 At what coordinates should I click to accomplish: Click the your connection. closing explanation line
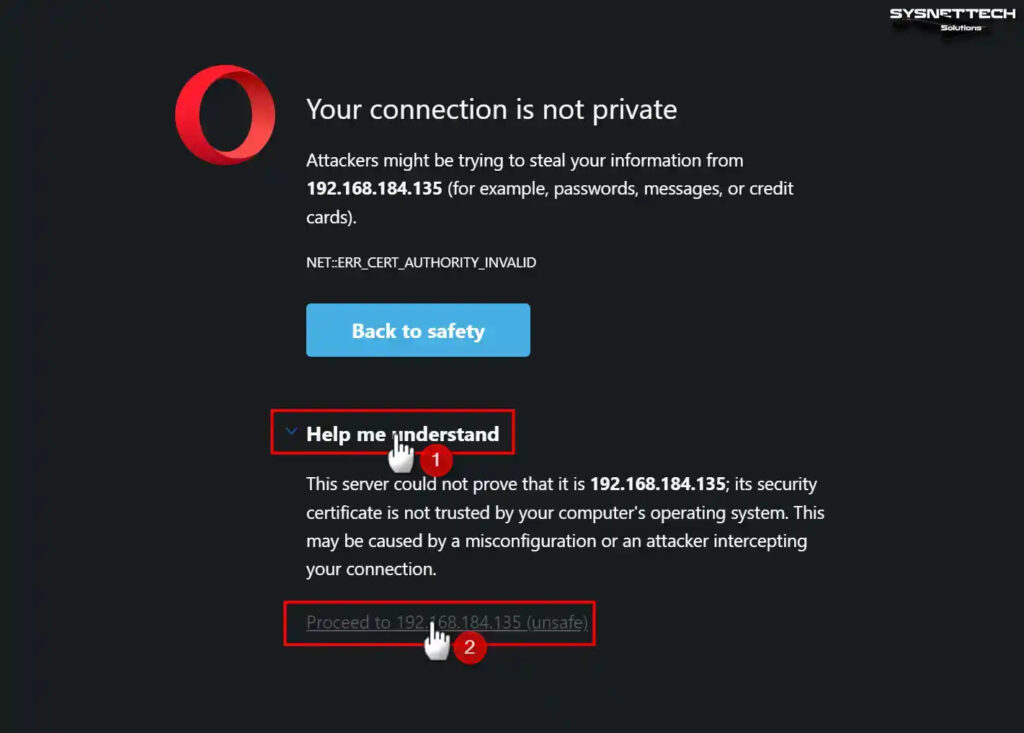coord(371,570)
